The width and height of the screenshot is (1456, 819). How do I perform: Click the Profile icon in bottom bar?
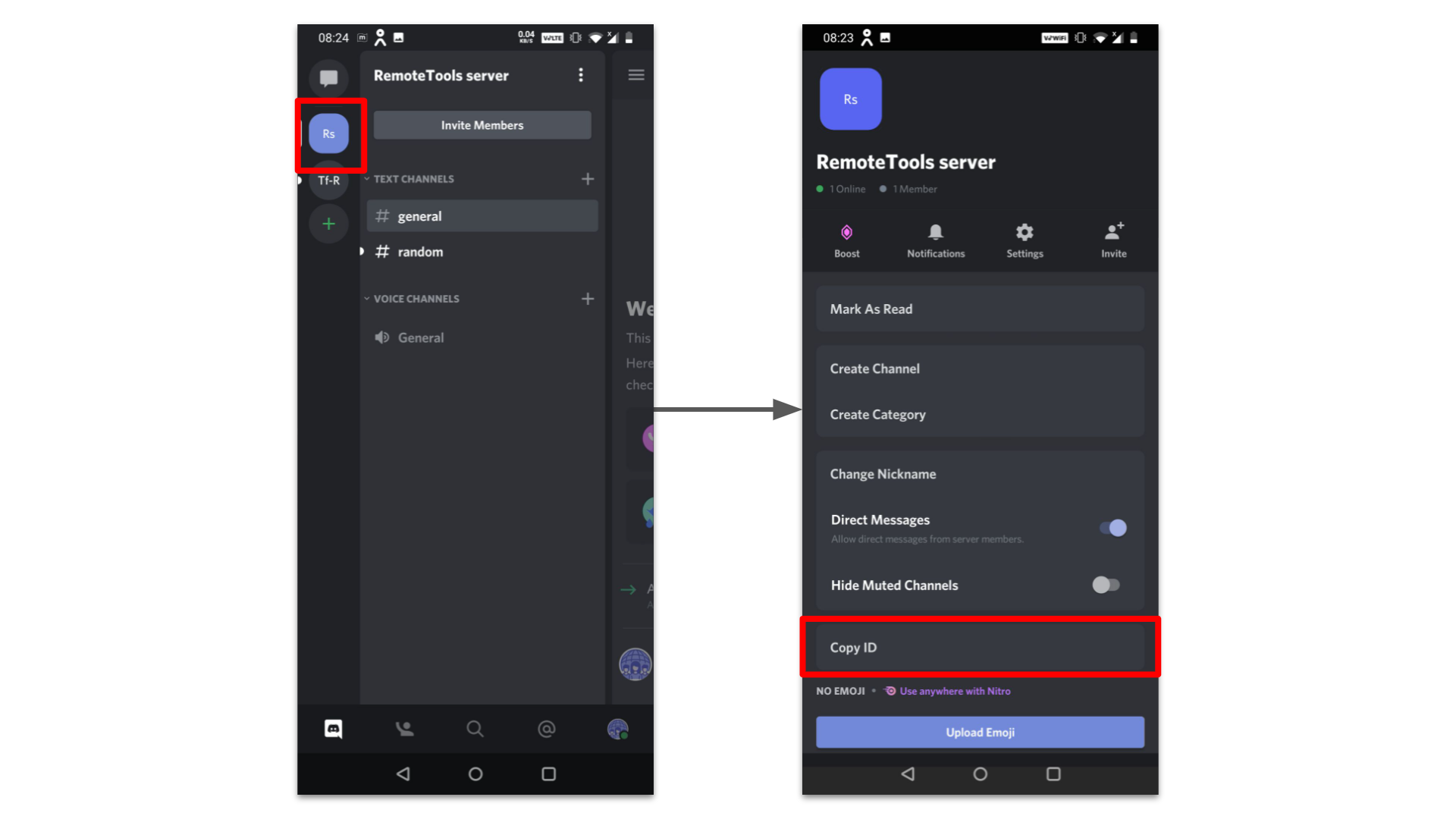pyautogui.click(x=619, y=729)
